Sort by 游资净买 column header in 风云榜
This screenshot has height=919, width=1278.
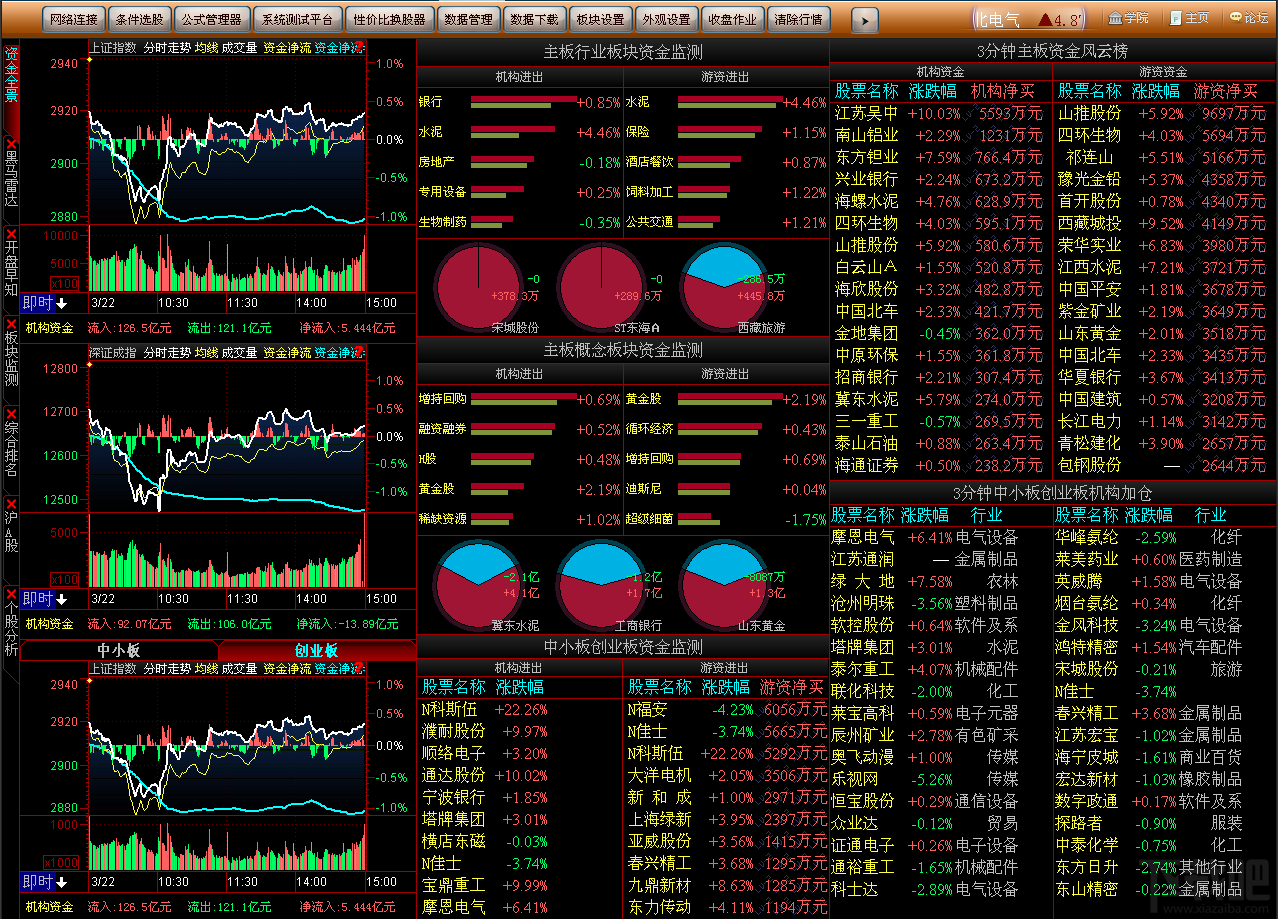tap(1226, 91)
